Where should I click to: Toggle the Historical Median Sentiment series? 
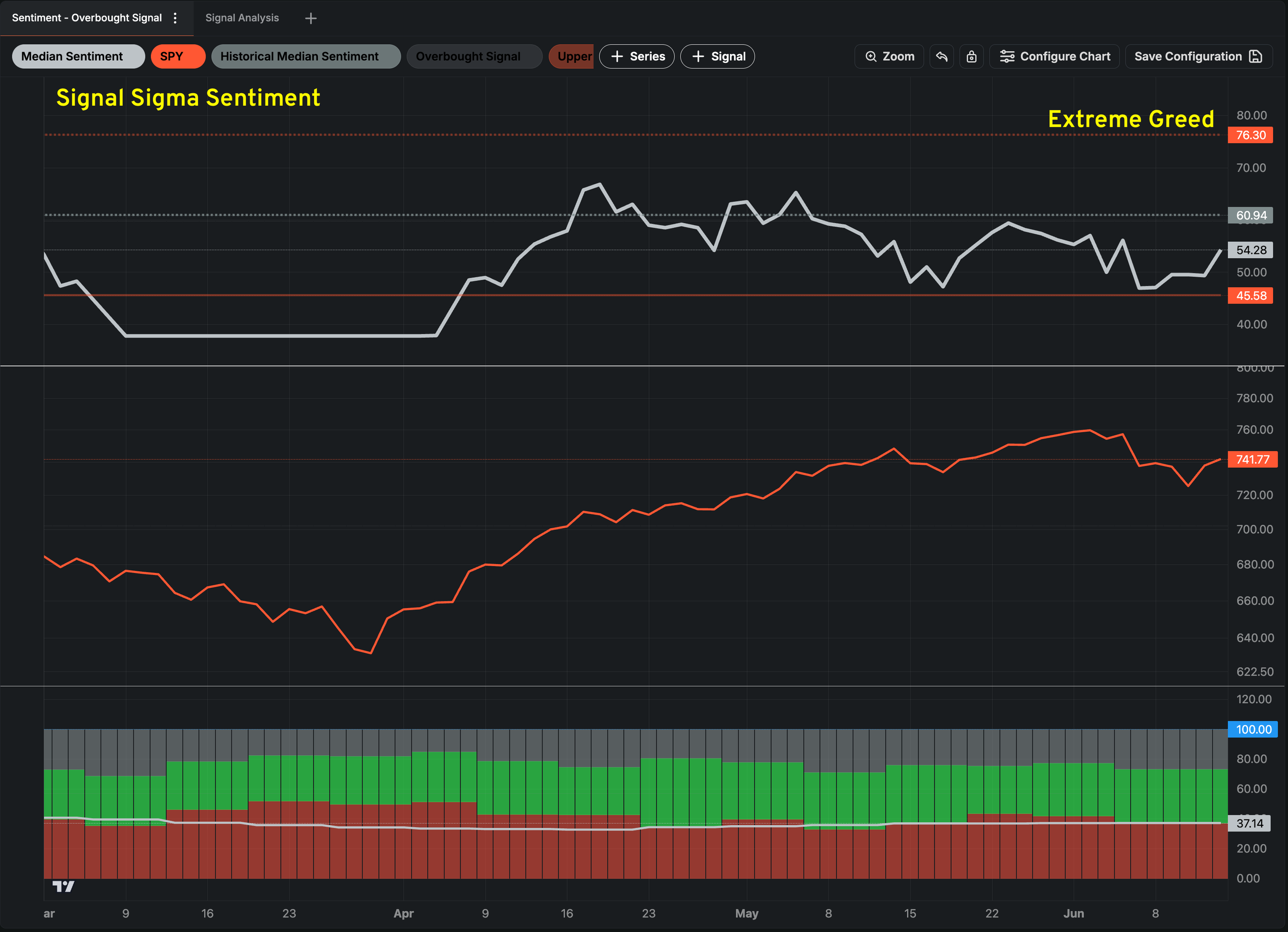point(306,56)
